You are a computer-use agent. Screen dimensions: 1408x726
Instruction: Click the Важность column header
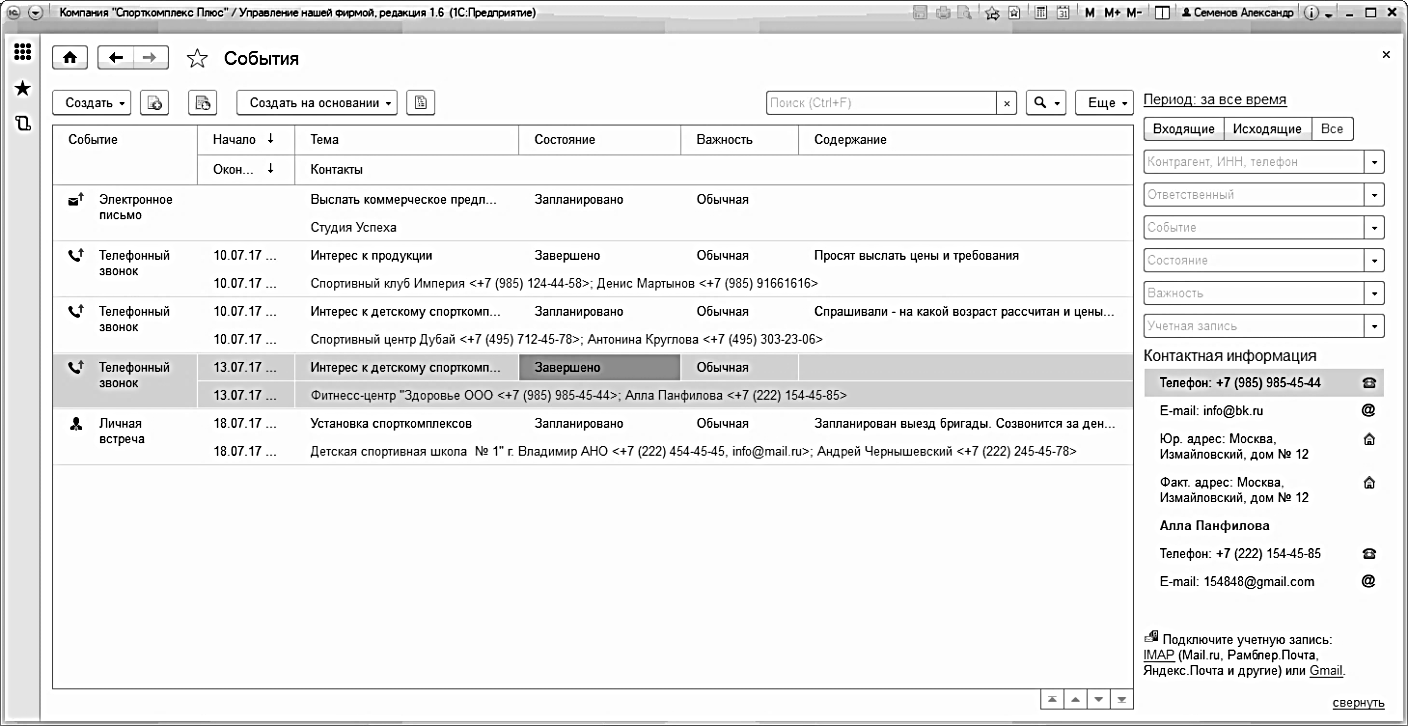pos(740,140)
